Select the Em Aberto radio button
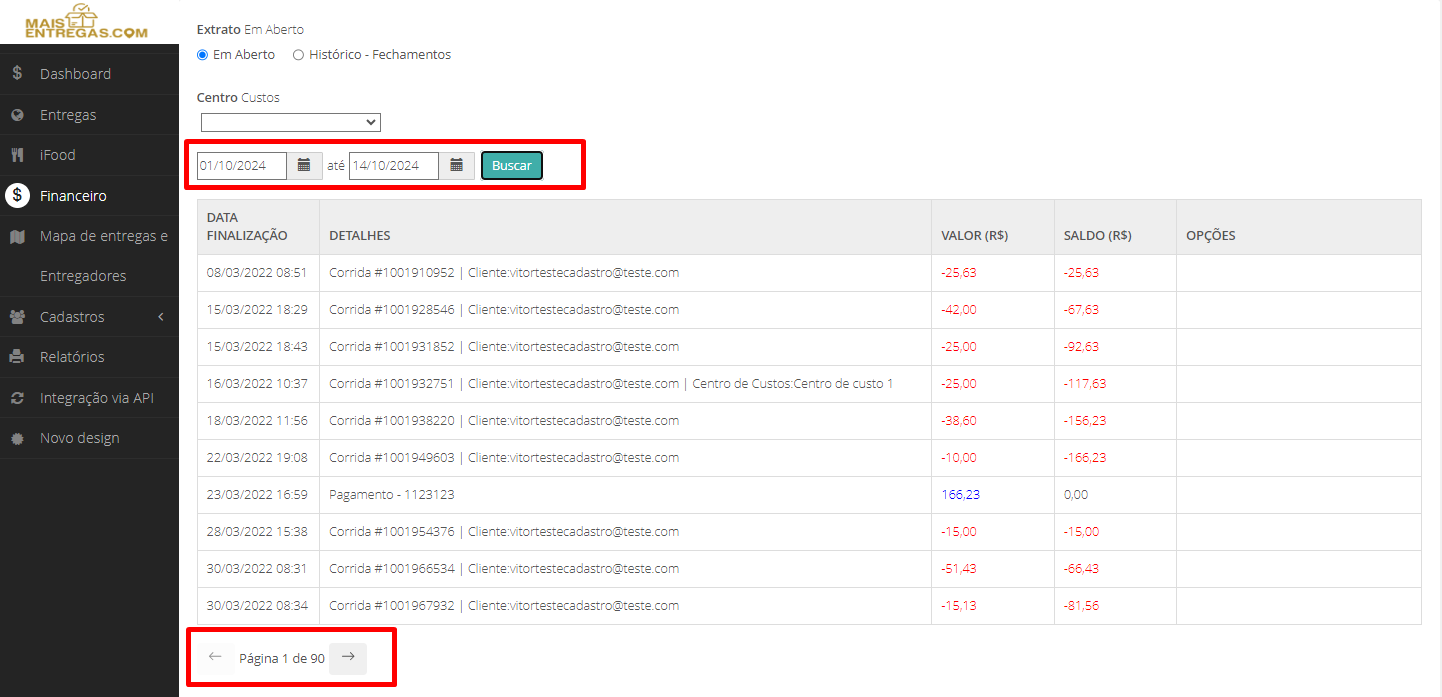This screenshot has width=1442, height=697. pyautogui.click(x=203, y=55)
